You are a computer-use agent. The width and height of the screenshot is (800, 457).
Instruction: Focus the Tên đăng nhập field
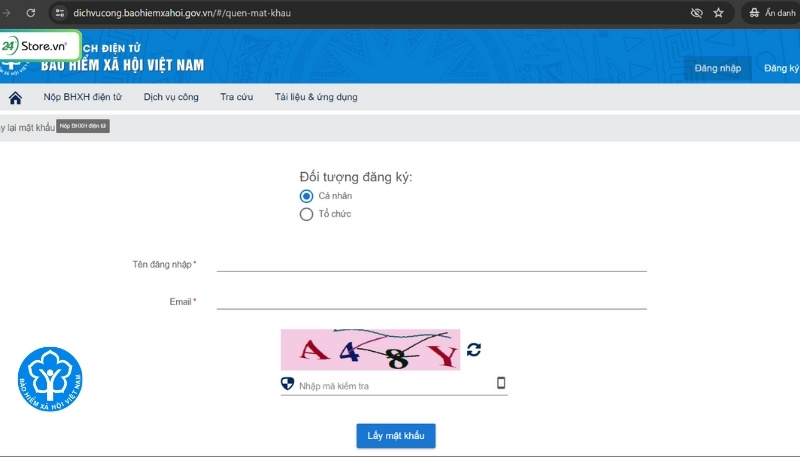[432, 264]
